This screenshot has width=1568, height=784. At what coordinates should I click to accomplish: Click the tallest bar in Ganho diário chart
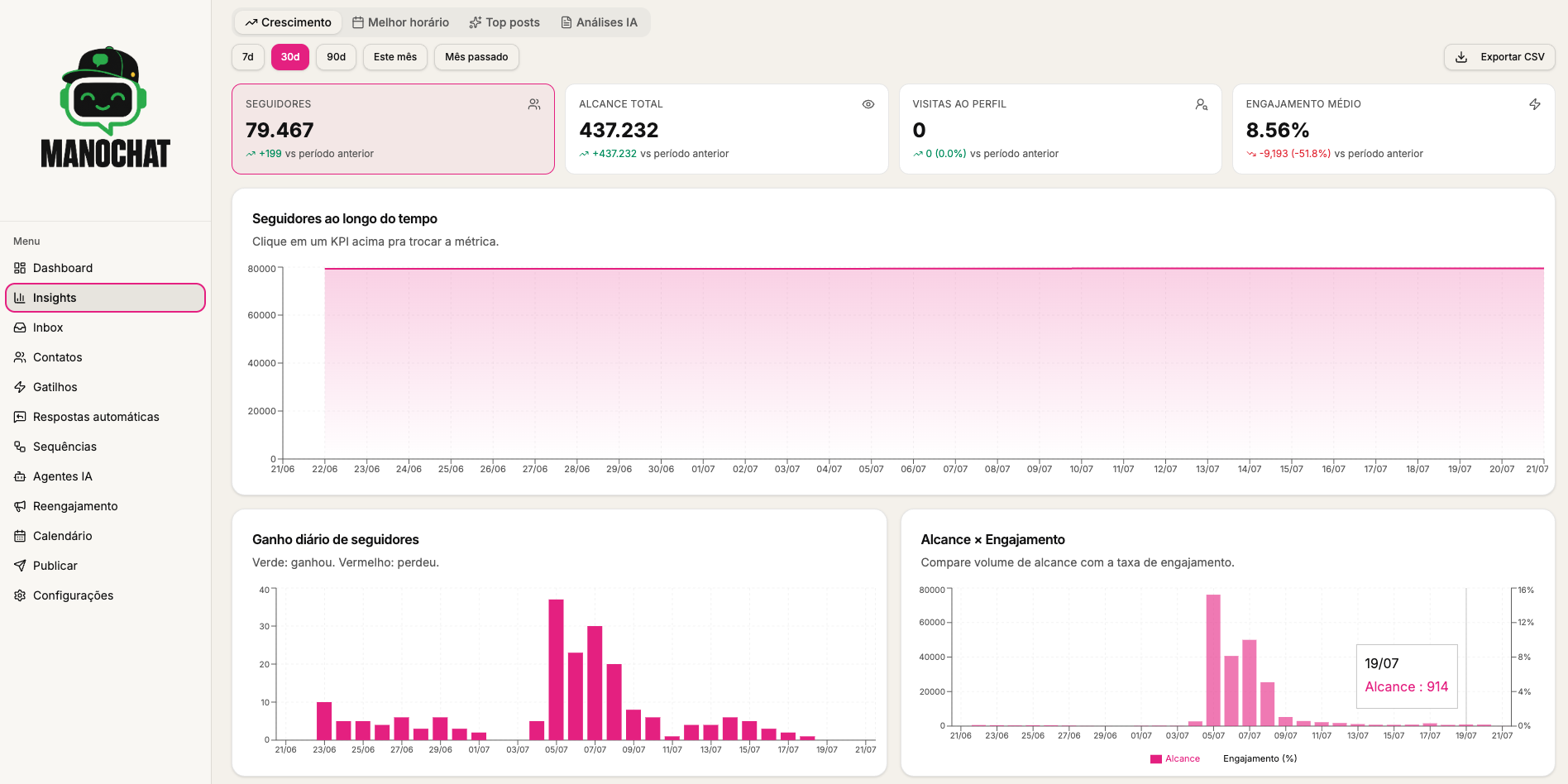click(x=556, y=669)
